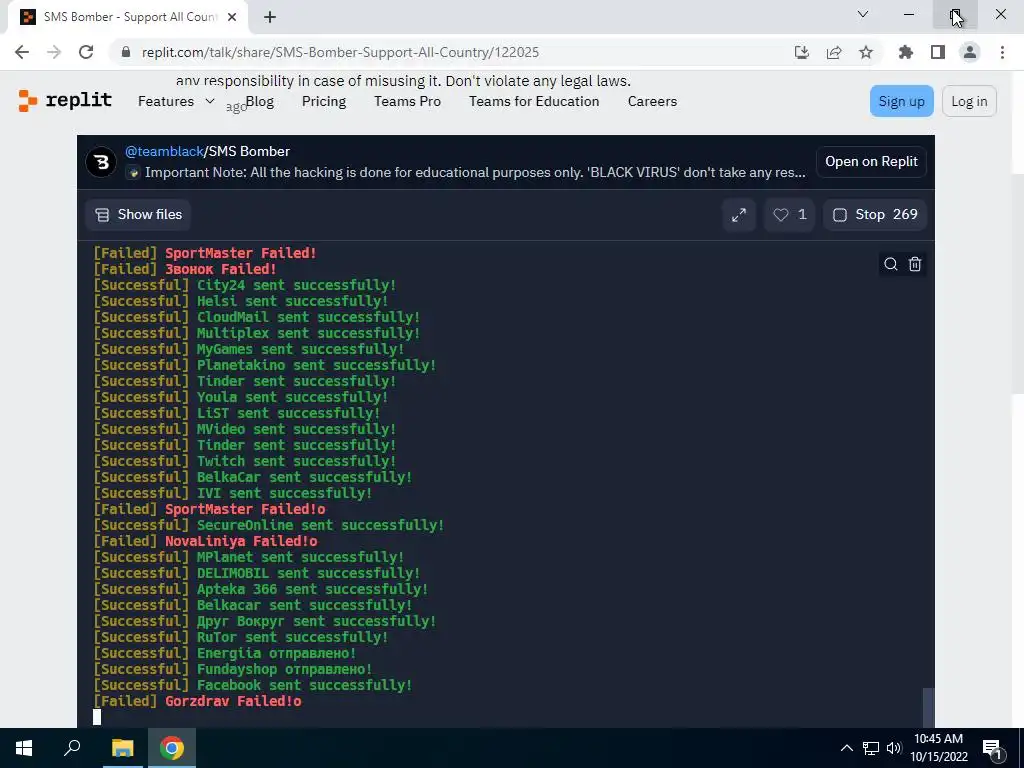Click the Replit logo in the header
This screenshot has width=1024, height=768.
click(65, 101)
